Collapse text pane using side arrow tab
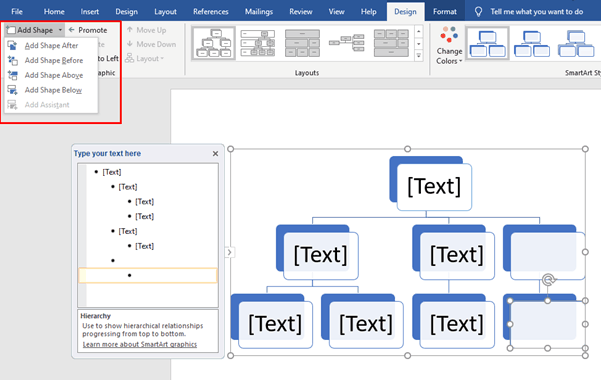601x380 pixels. click(229, 252)
